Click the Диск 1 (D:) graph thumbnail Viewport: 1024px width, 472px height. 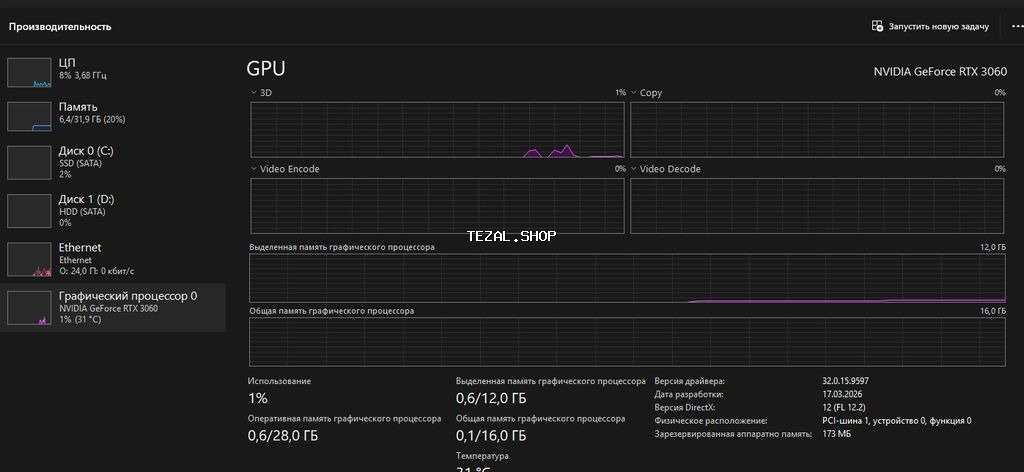click(x=29, y=211)
